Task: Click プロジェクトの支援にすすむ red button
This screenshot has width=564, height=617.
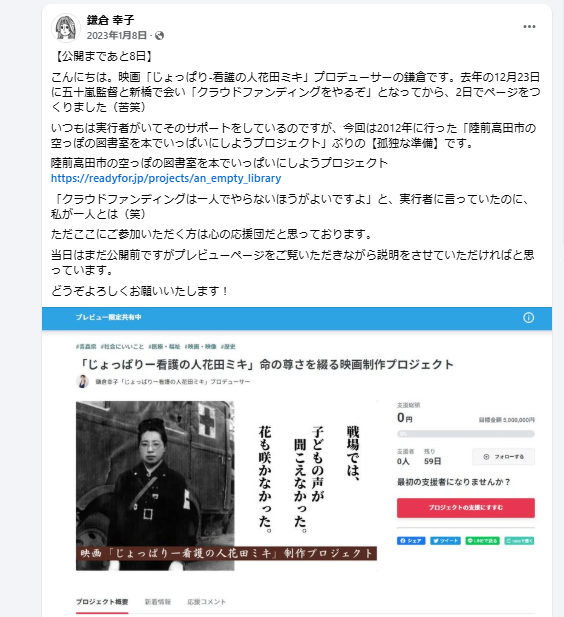Action: pos(466,508)
